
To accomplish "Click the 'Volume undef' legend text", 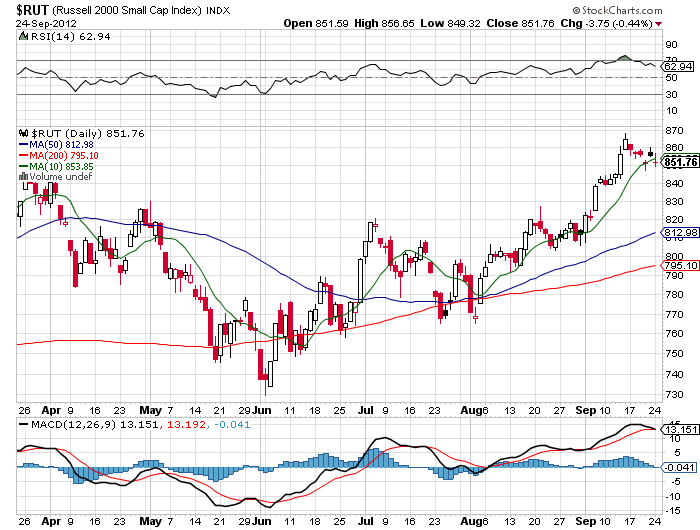I will pyautogui.click(x=61, y=177).
